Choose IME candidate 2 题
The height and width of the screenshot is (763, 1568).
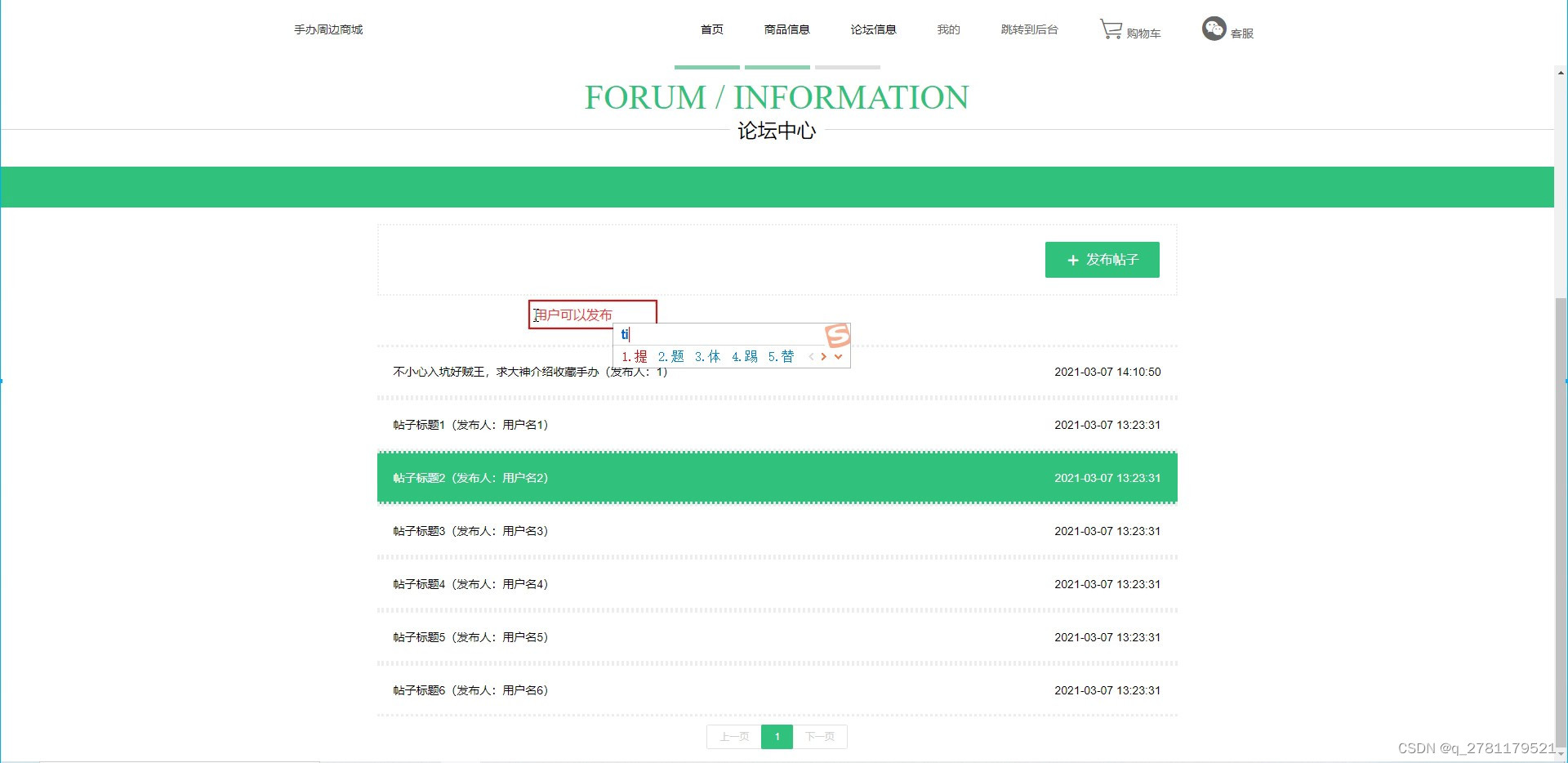(x=670, y=356)
